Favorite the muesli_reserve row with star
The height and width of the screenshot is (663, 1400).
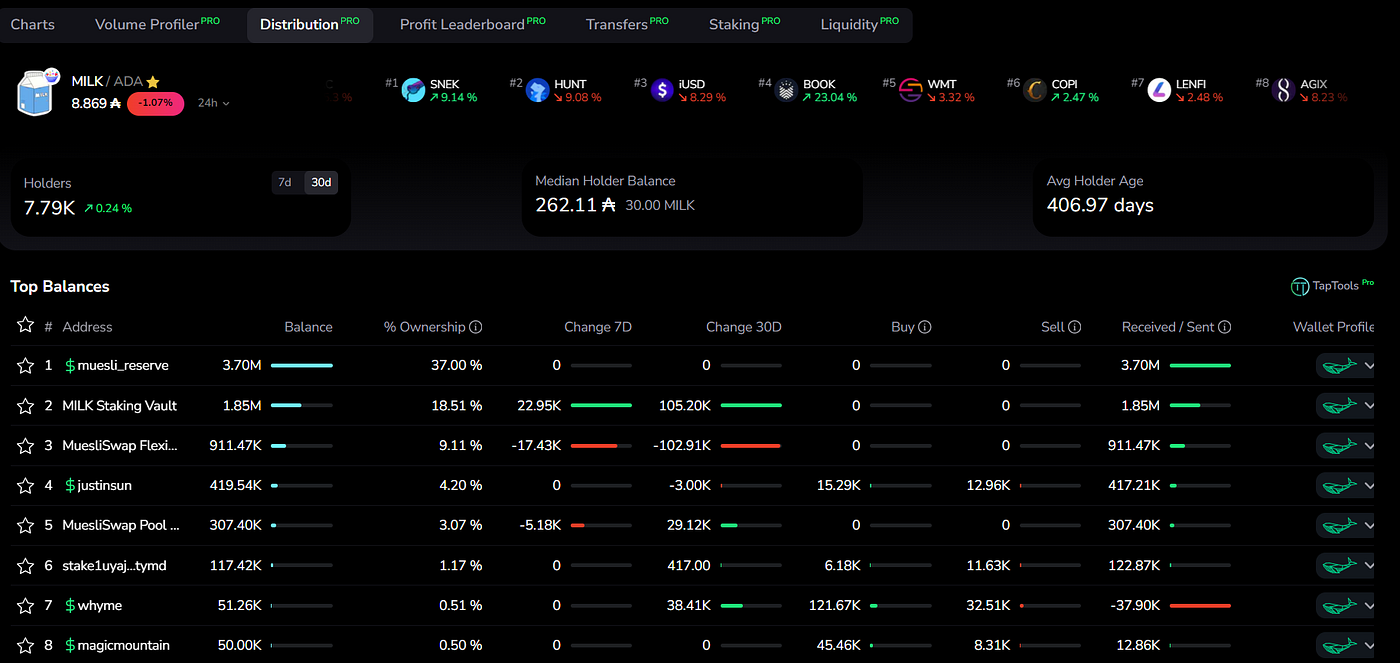[25, 366]
